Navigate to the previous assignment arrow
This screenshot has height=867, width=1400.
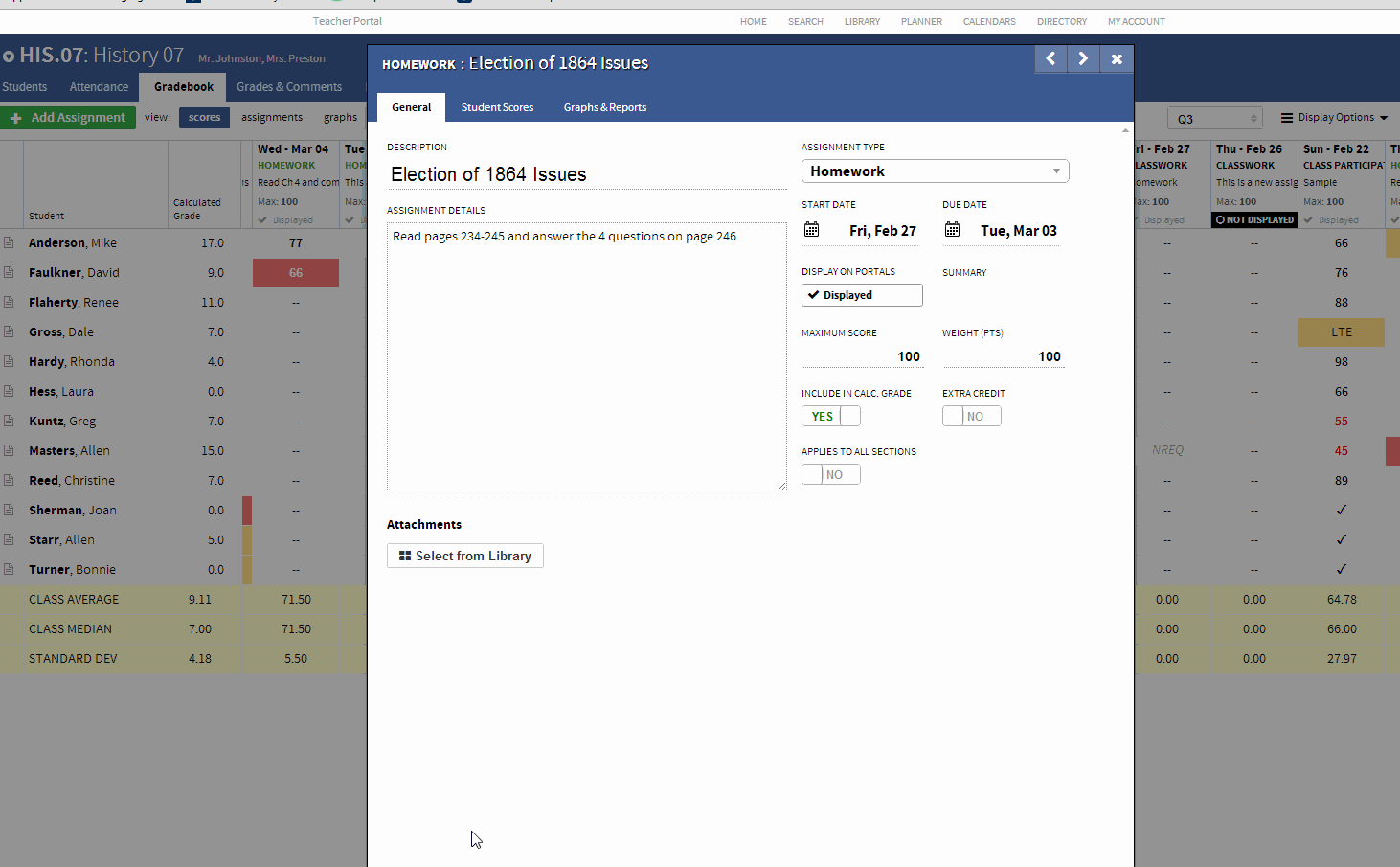1050,58
